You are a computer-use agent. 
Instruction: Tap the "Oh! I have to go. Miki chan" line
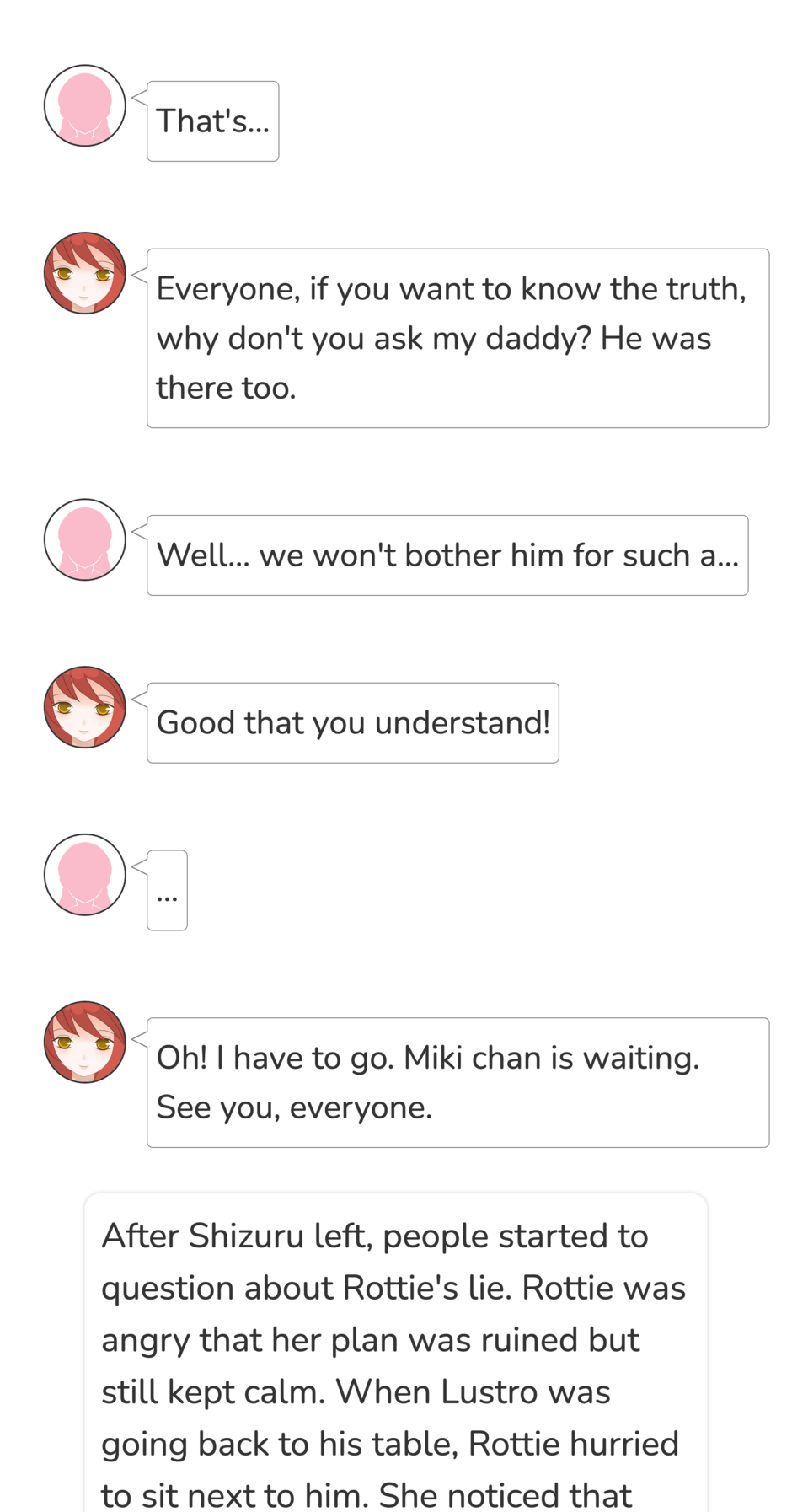click(x=428, y=1058)
